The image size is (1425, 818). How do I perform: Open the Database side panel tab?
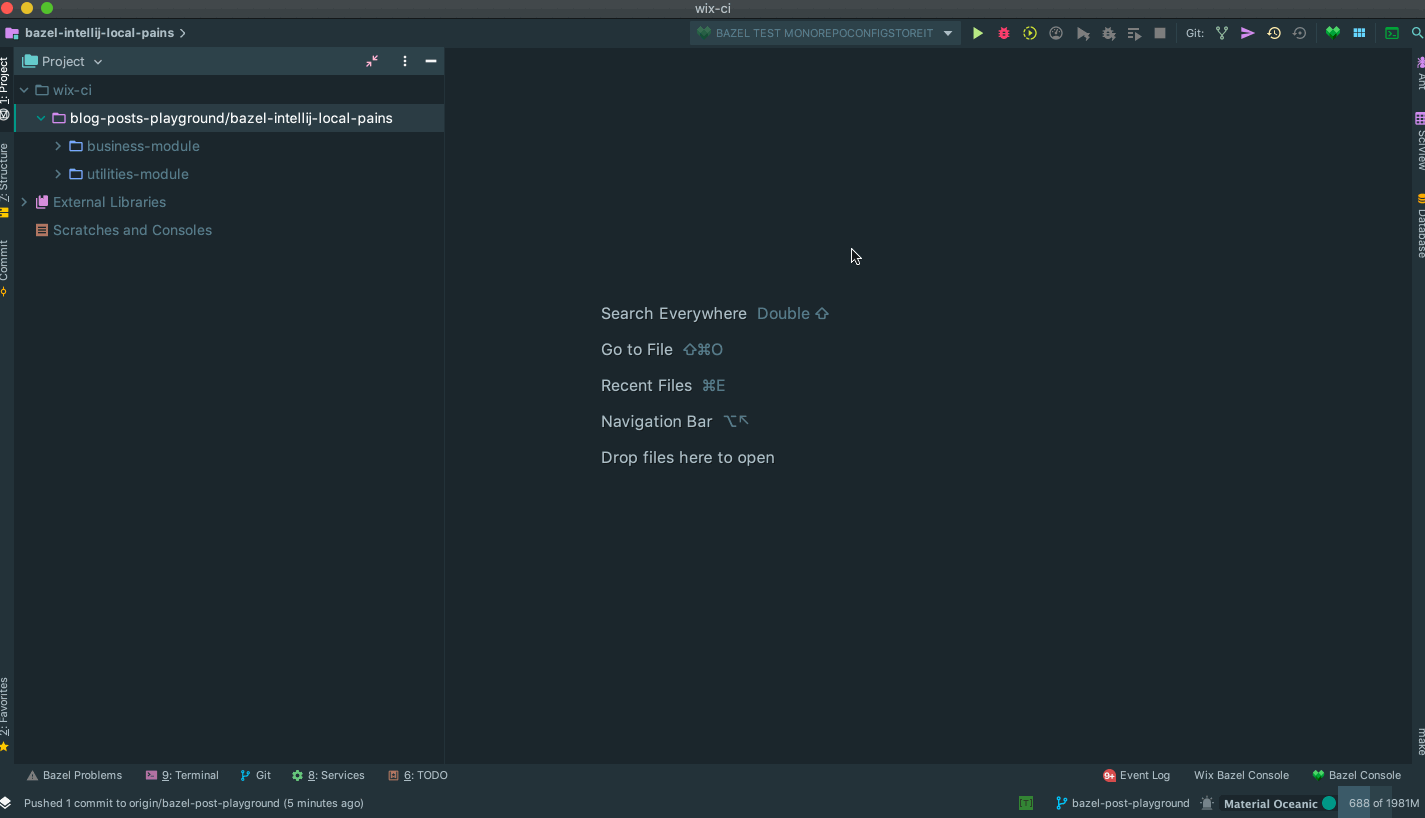click(x=1419, y=225)
